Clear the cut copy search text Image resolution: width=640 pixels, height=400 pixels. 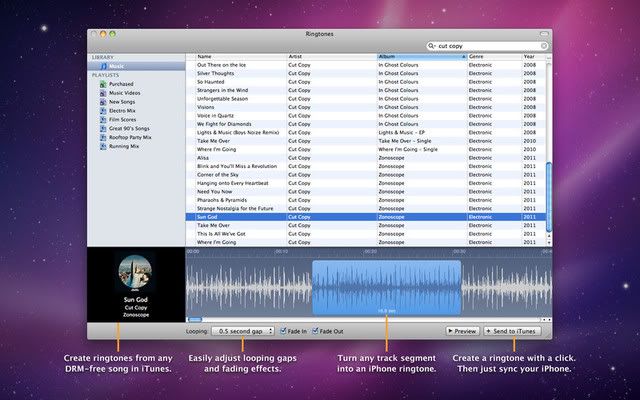[544, 46]
